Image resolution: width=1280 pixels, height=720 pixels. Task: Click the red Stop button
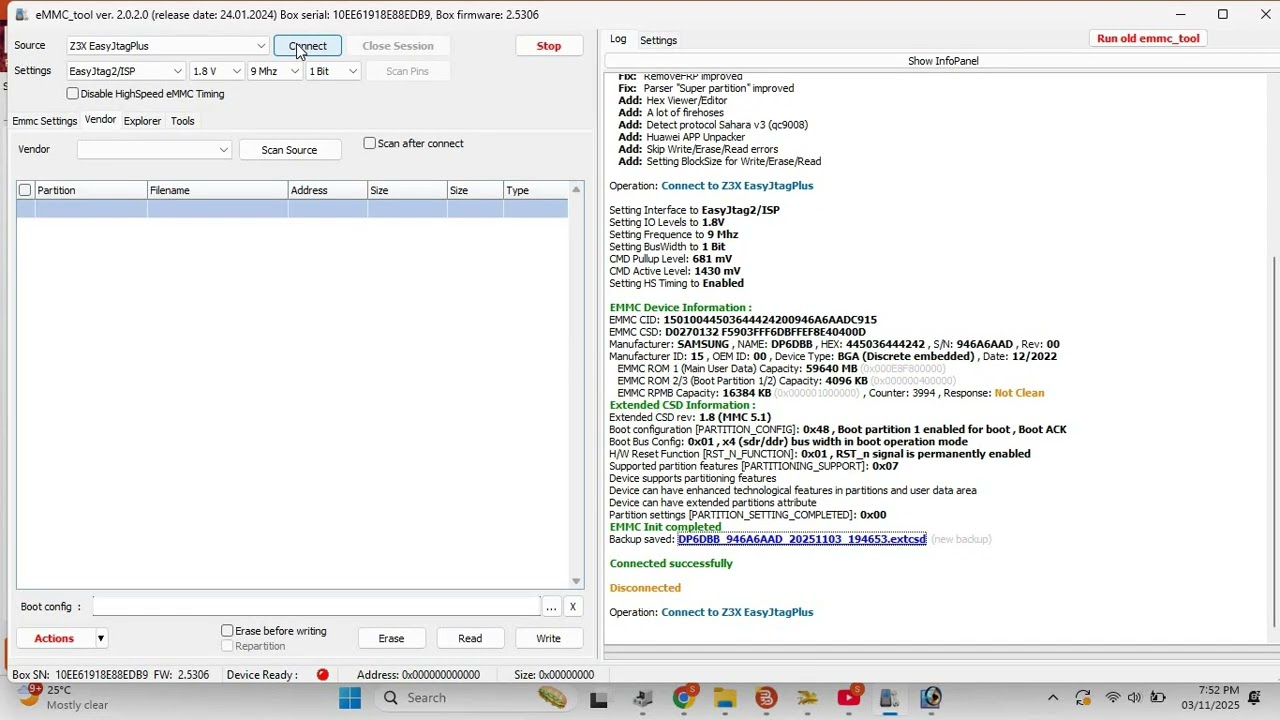(x=549, y=46)
